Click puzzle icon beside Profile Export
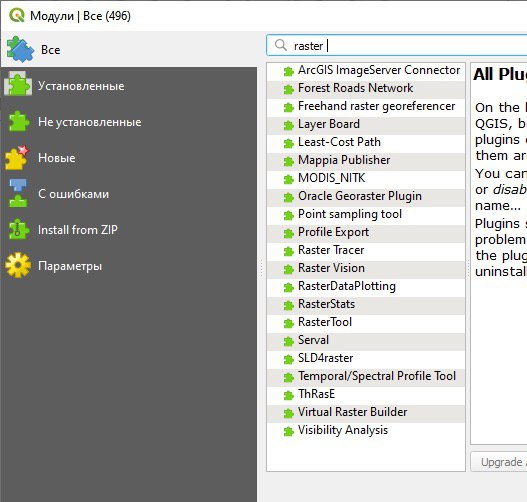 [x=288, y=233]
